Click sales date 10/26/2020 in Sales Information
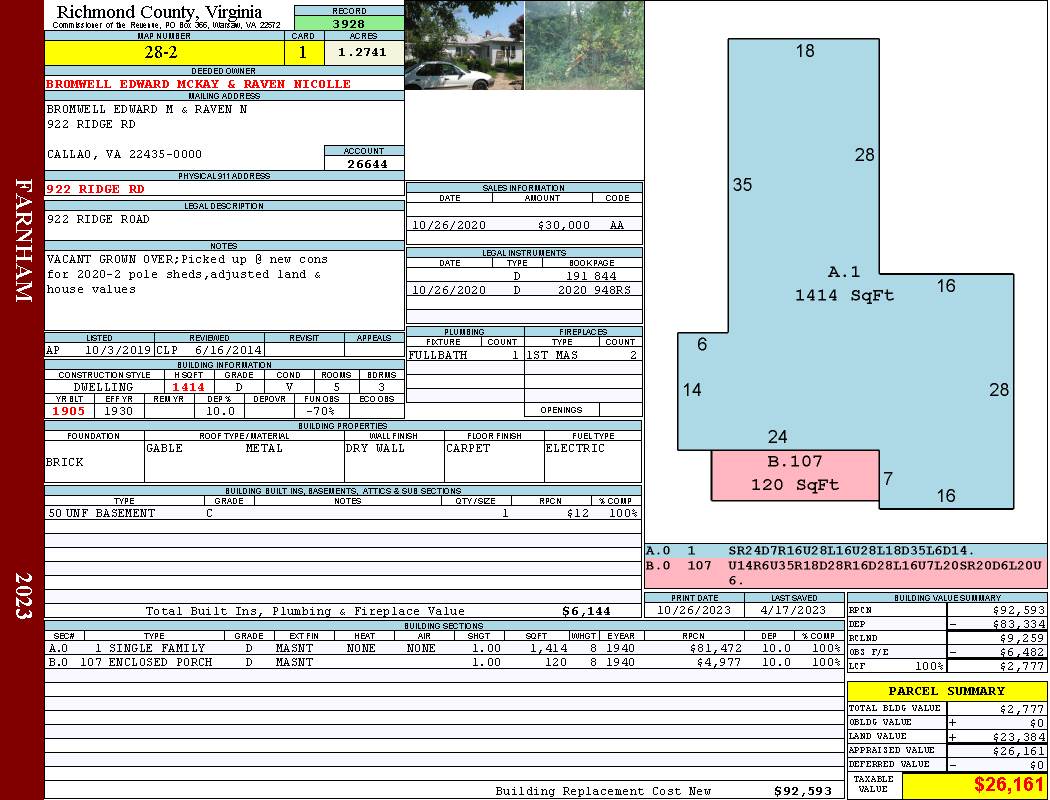Screen dimensions: 1050x800 tap(449, 226)
